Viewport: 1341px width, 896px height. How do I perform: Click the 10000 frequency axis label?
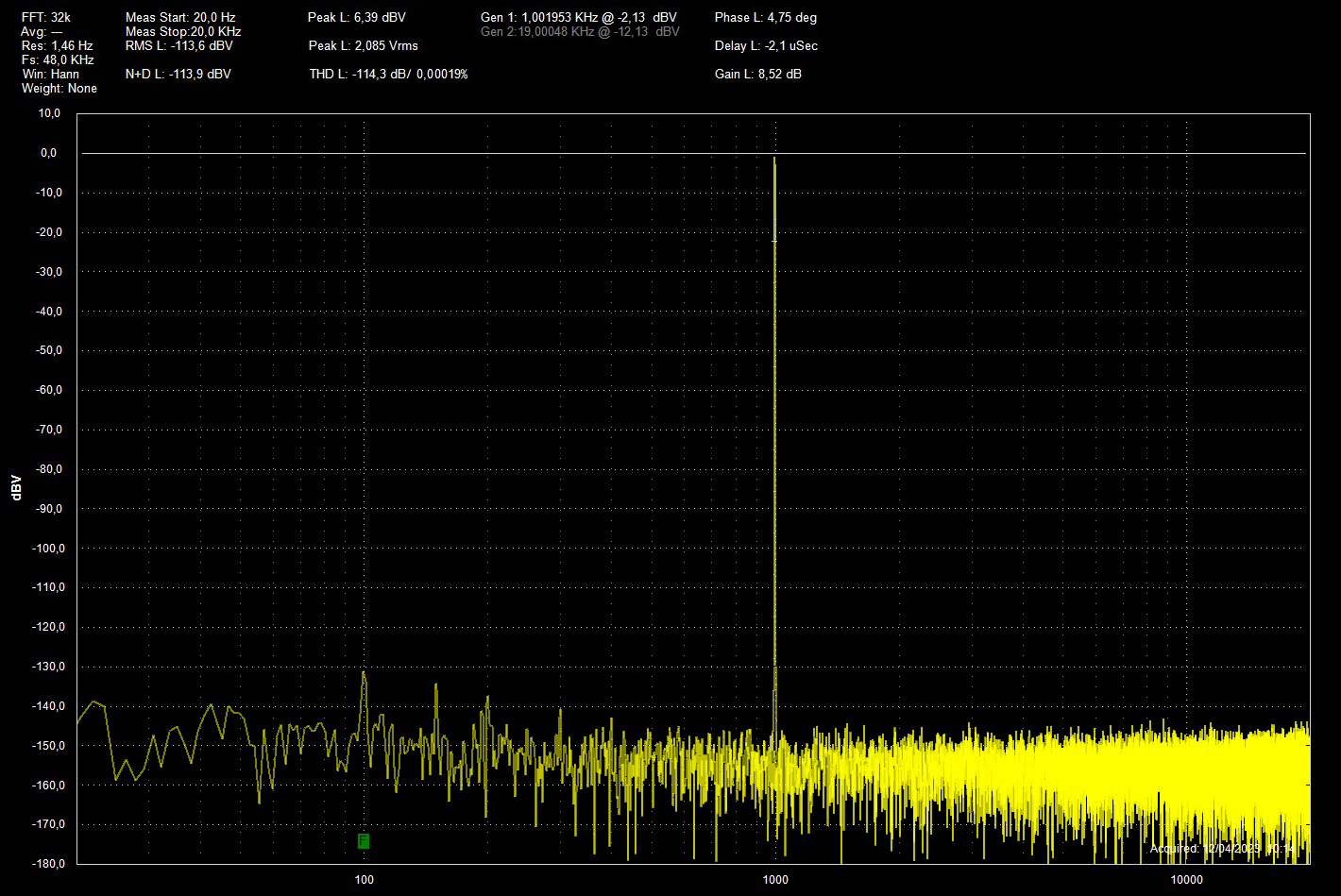point(1186,880)
